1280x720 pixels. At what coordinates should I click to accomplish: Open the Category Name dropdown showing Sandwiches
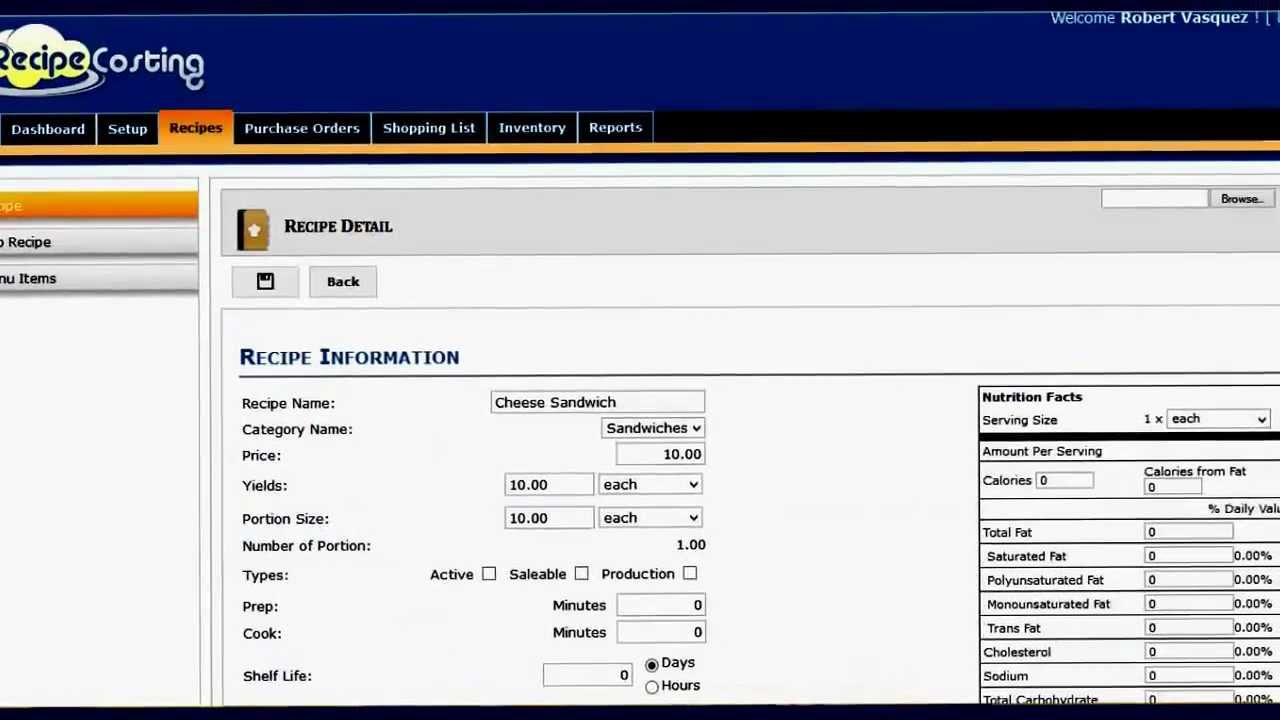[654, 428]
